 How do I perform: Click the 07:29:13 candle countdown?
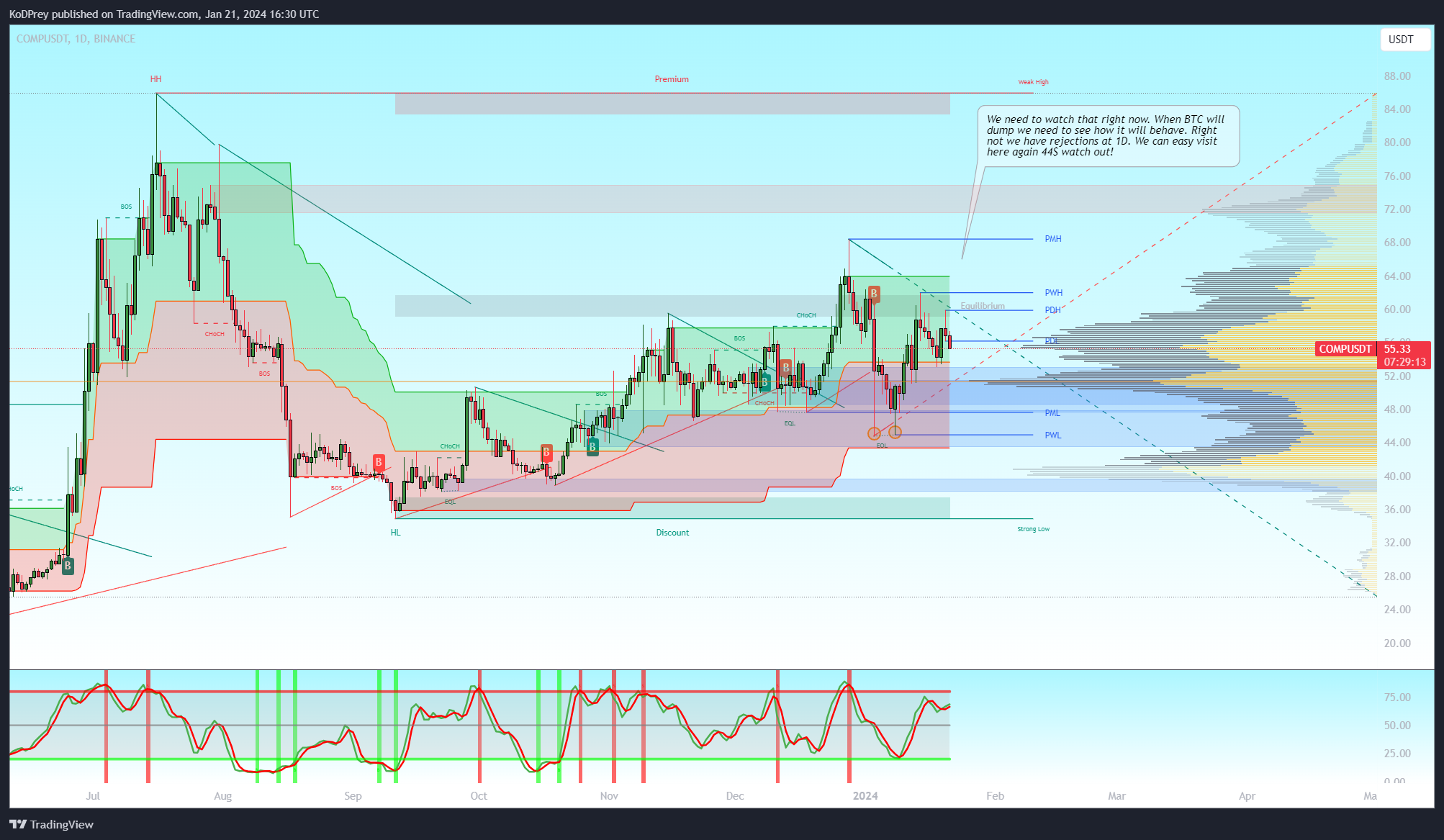point(1404,362)
